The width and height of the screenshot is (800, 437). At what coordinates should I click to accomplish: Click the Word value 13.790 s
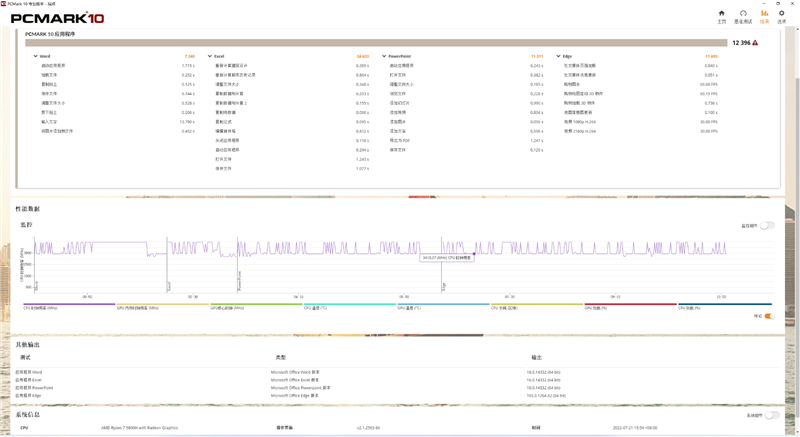[x=187, y=122]
